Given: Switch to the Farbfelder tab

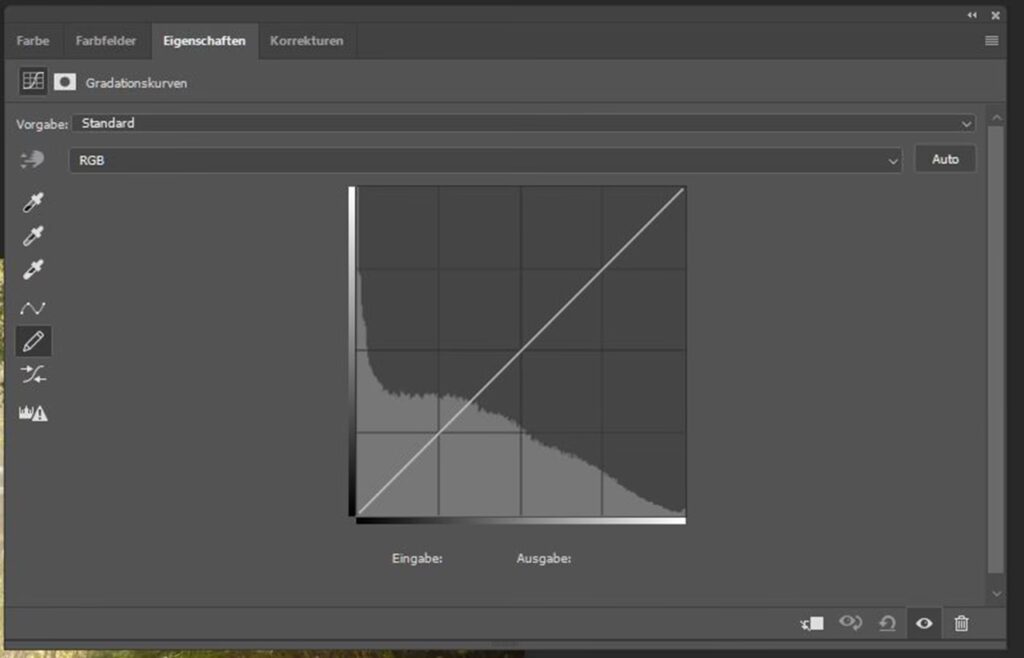Looking at the screenshot, I should click(106, 41).
